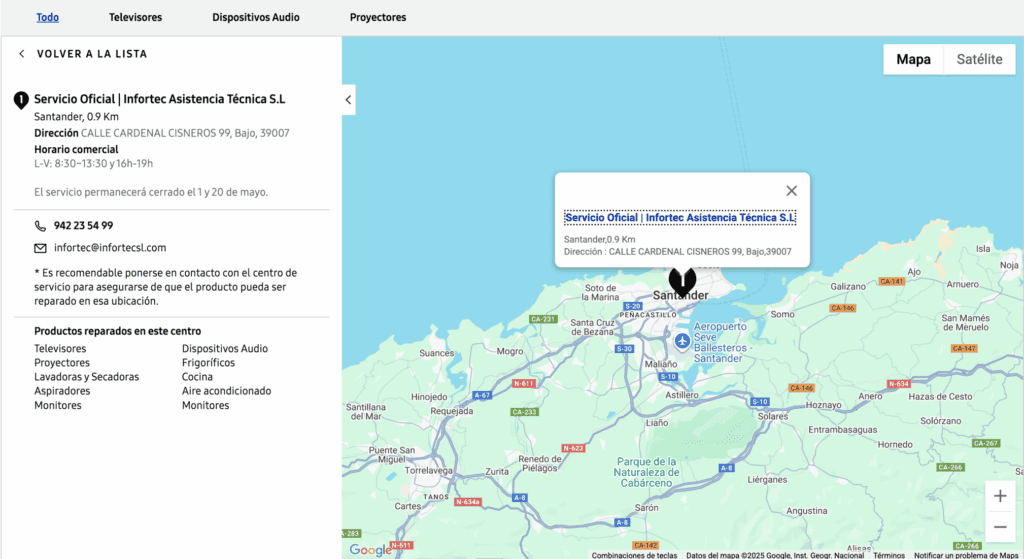Open Infortec link in map popup
Image resolution: width=1024 pixels, height=559 pixels.
pos(680,217)
